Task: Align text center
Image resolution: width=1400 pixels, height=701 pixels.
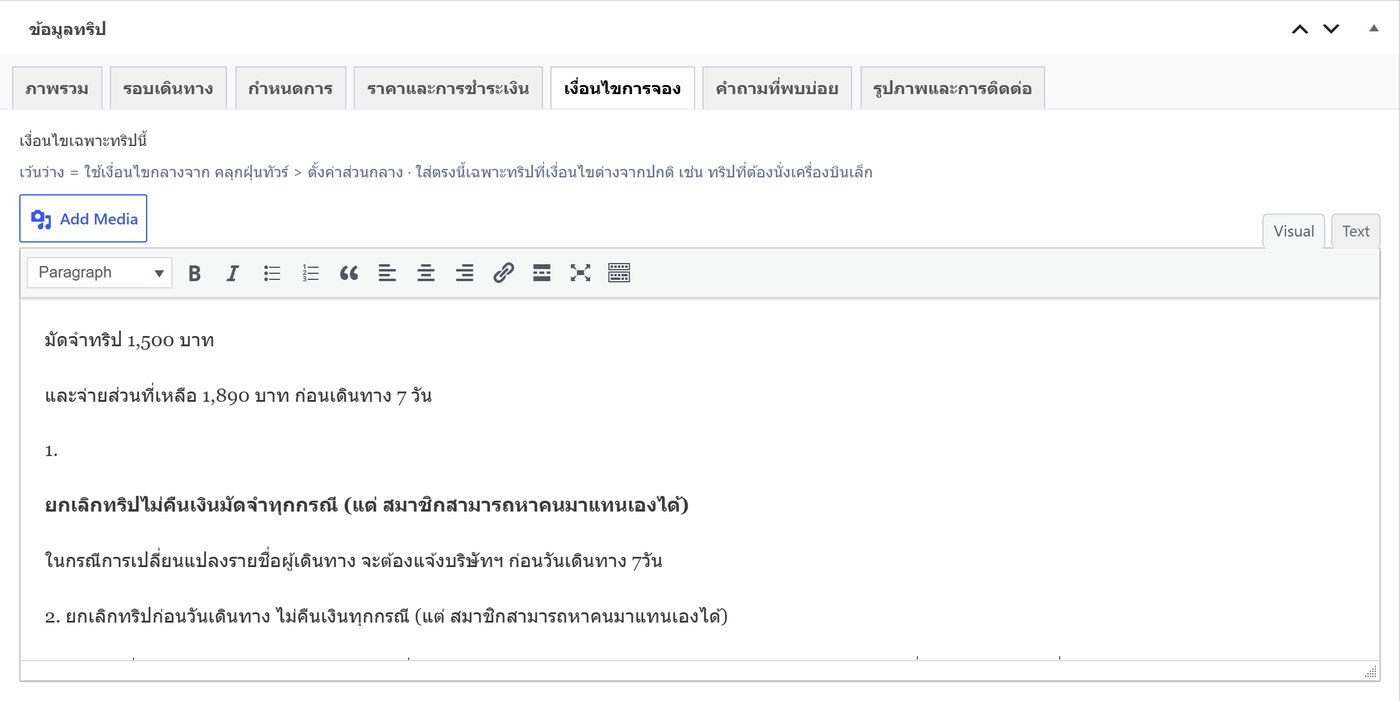Action: 426,273
